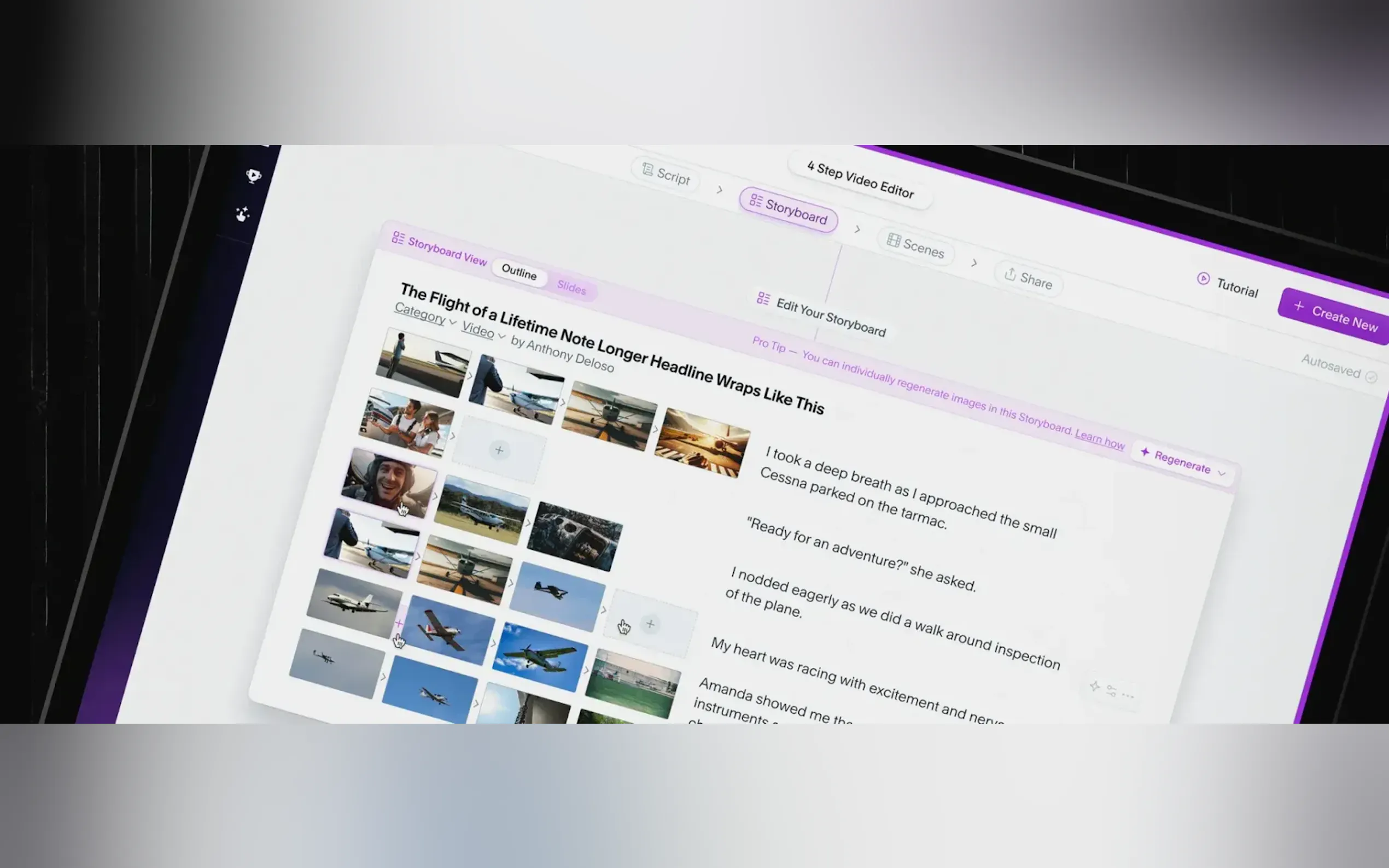The image size is (1389, 868).
Task: Open the Regenerate dropdown arrow
Action: point(1221,473)
